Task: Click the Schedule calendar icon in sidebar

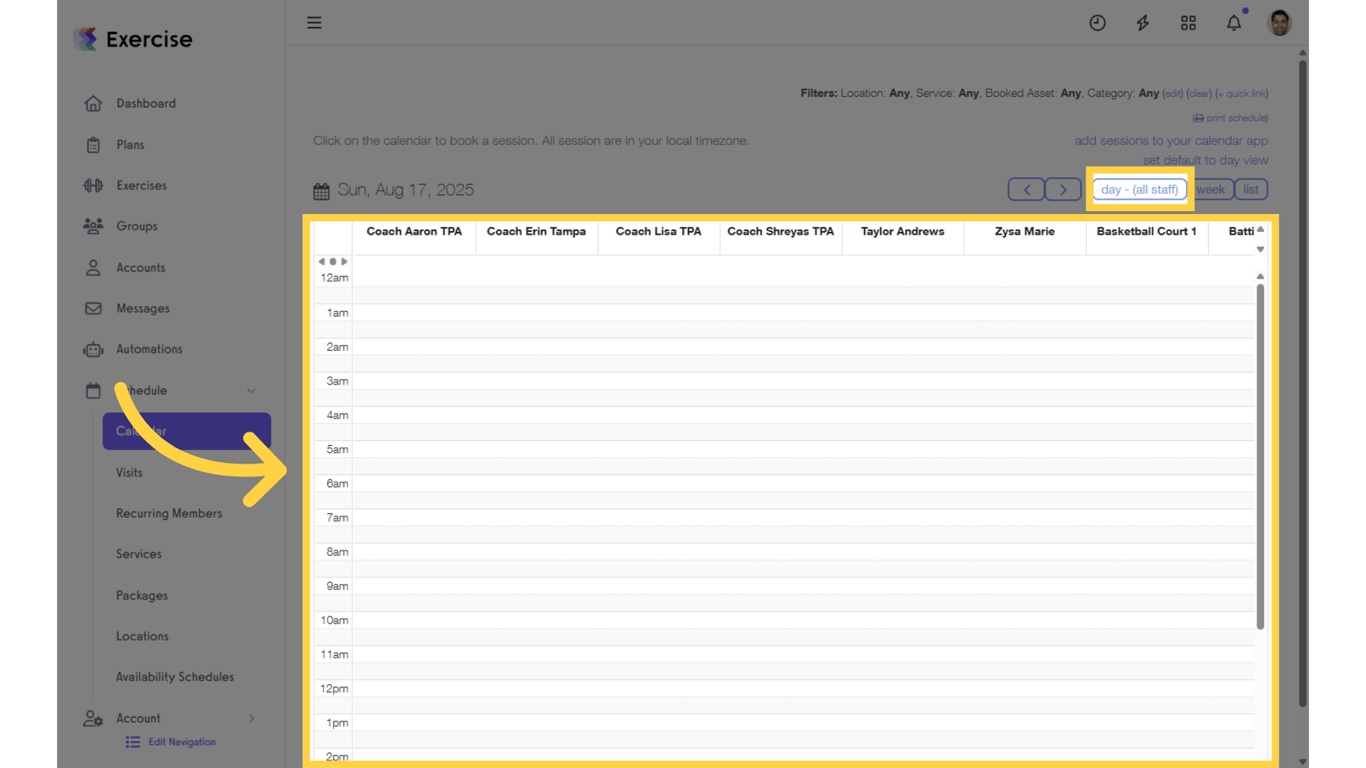Action: tap(93, 391)
